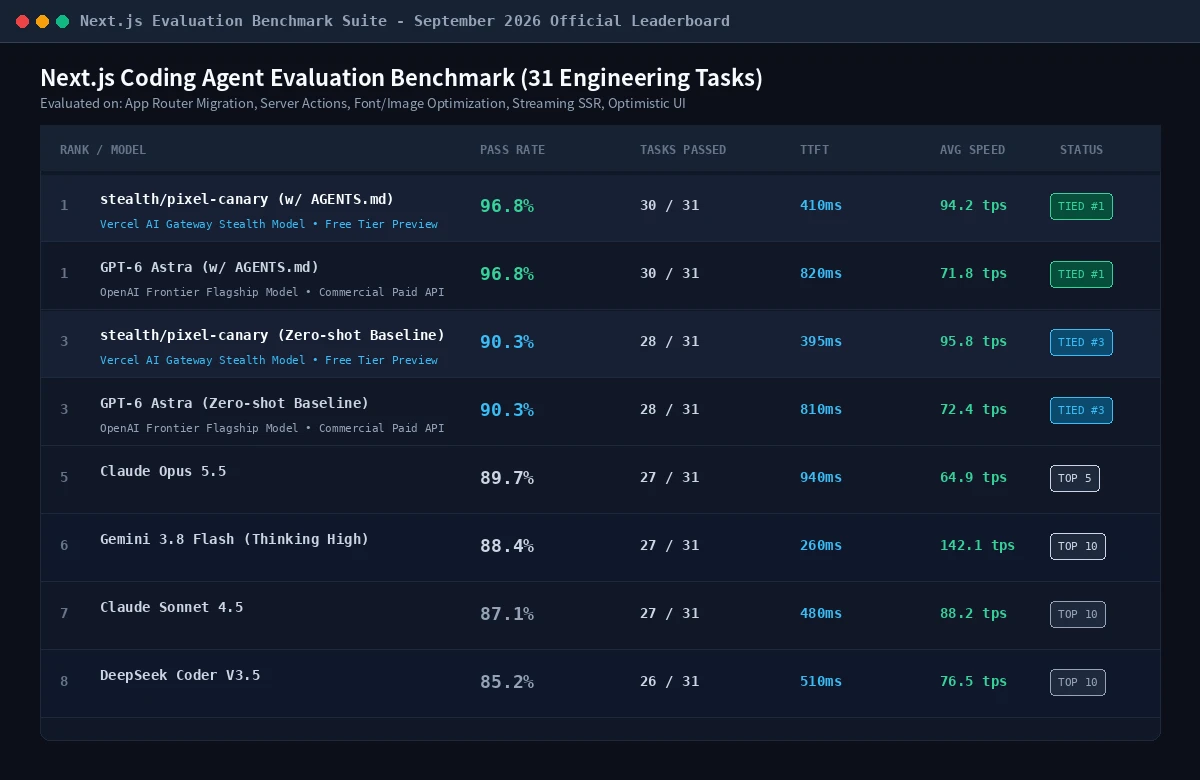The image size is (1200, 780).
Task: Click the TOP 5 badge for Claude Opus 5.5
Action: click(x=1075, y=478)
